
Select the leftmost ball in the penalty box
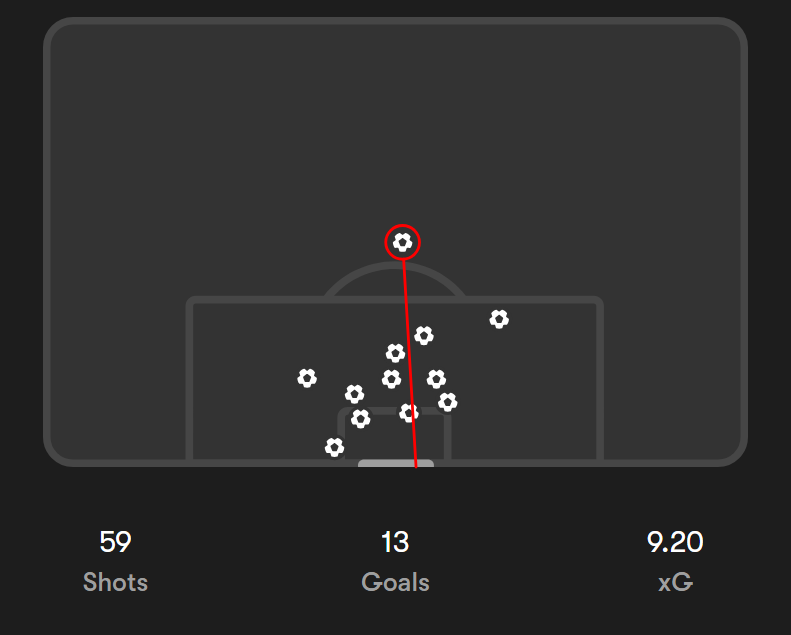pyautogui.click(x=307, y=378)
